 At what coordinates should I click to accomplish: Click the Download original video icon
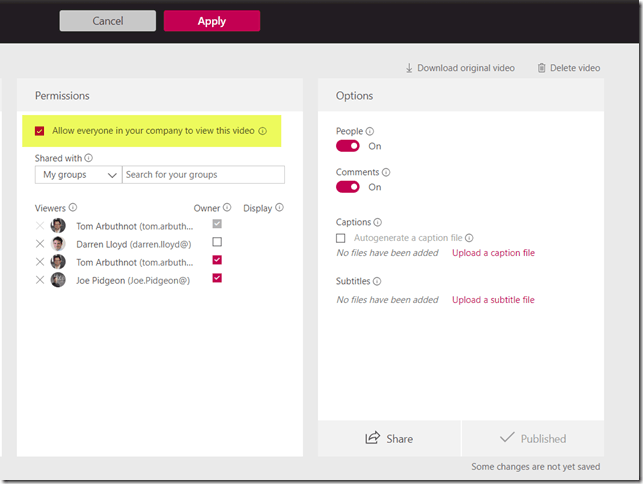coord(409,68)
